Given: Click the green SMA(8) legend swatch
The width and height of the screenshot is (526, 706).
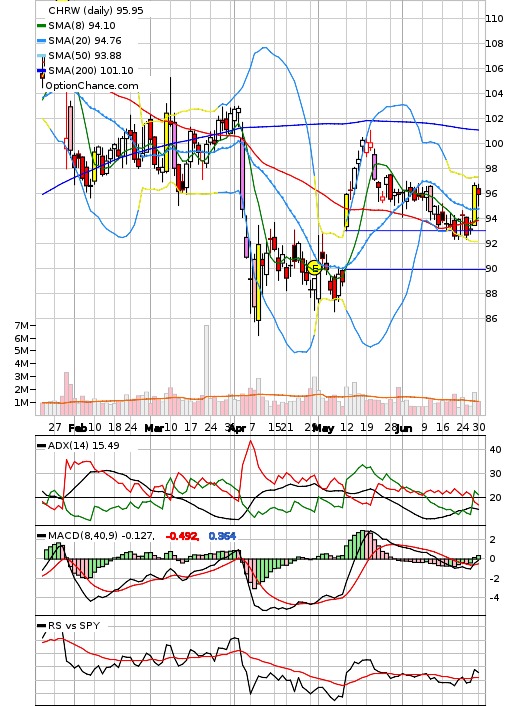Looking at the screenshot, I should [41, 26].
